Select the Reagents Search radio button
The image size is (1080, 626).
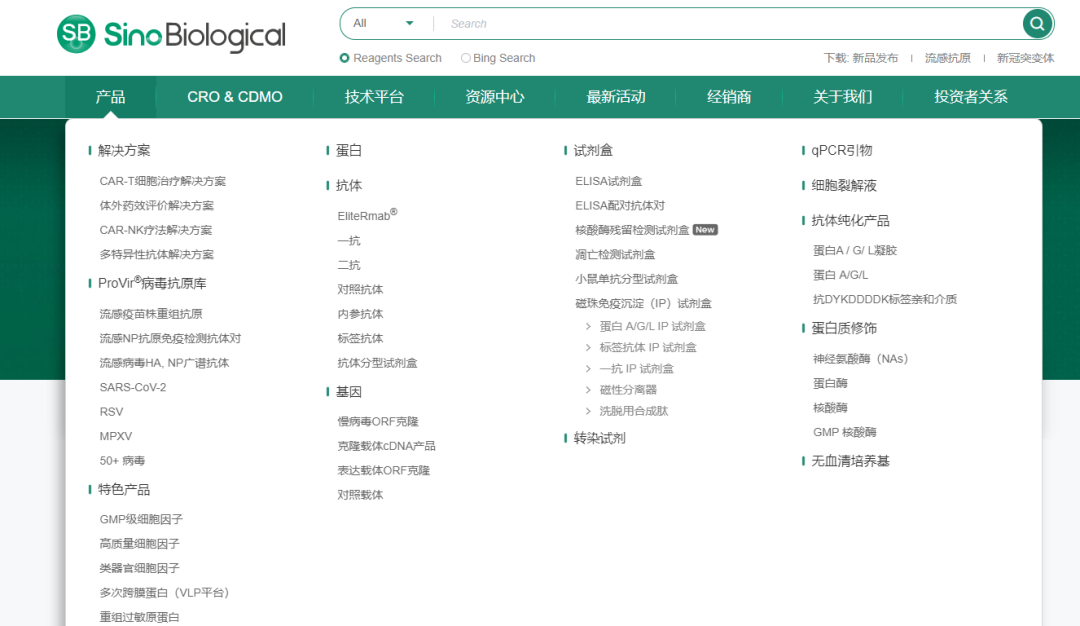click(344, 58)
